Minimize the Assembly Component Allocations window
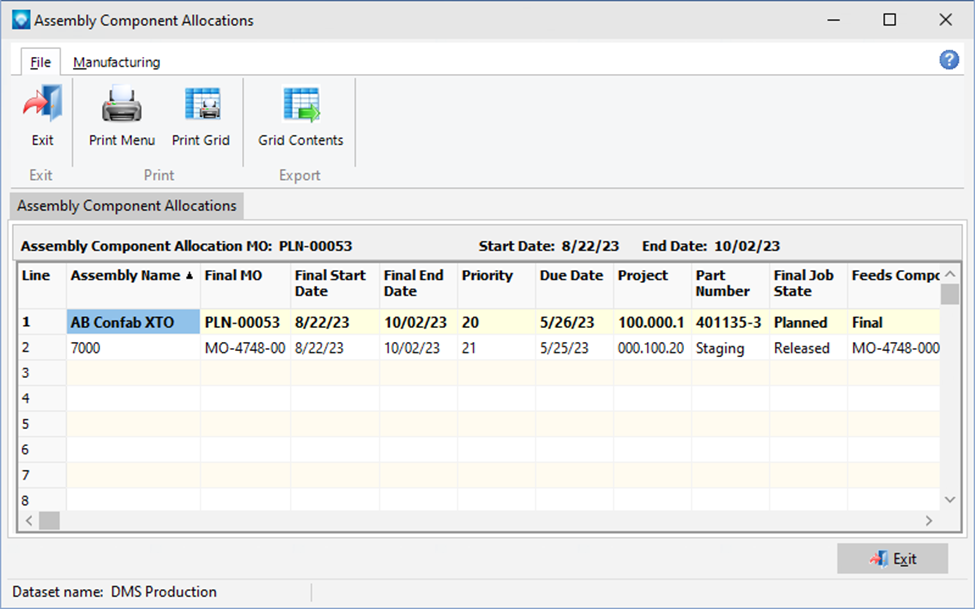 click(x=834, y=20)
